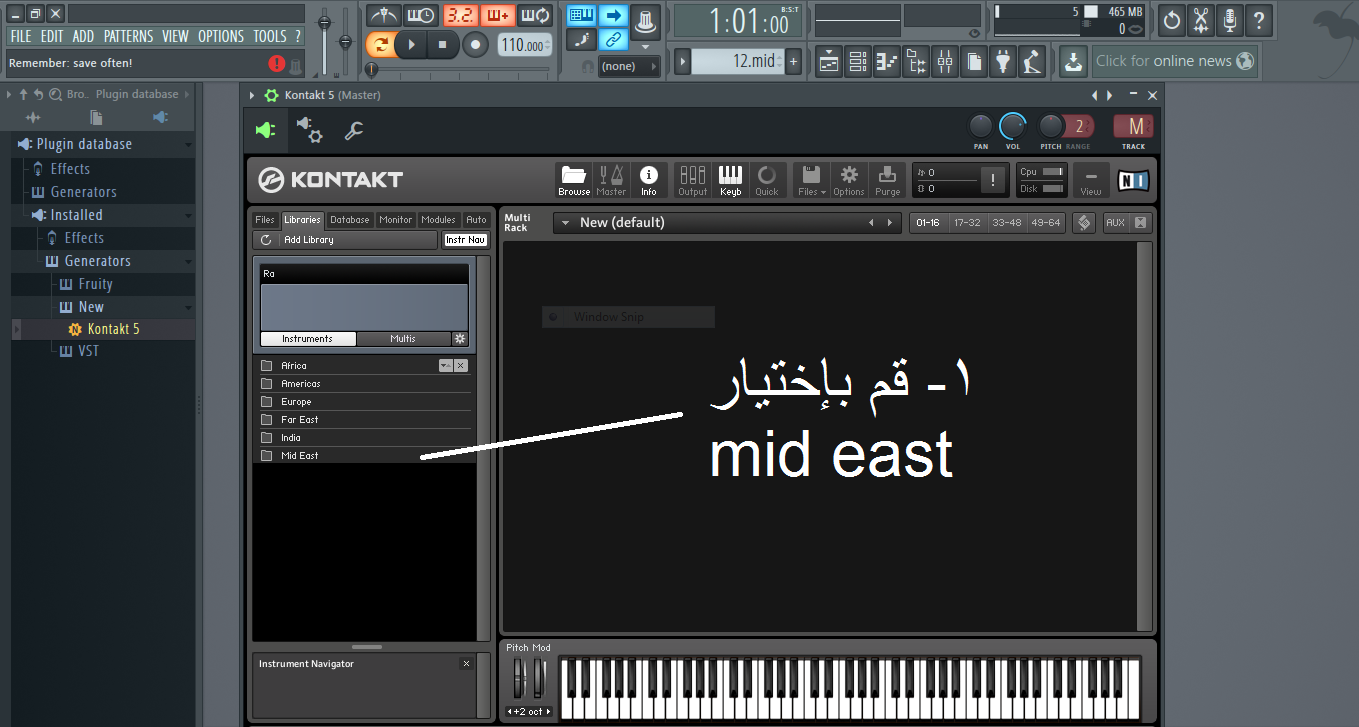Toggle the AUX sends button
This screenshot has width=1359, height=727.
tap(1114, 222)
